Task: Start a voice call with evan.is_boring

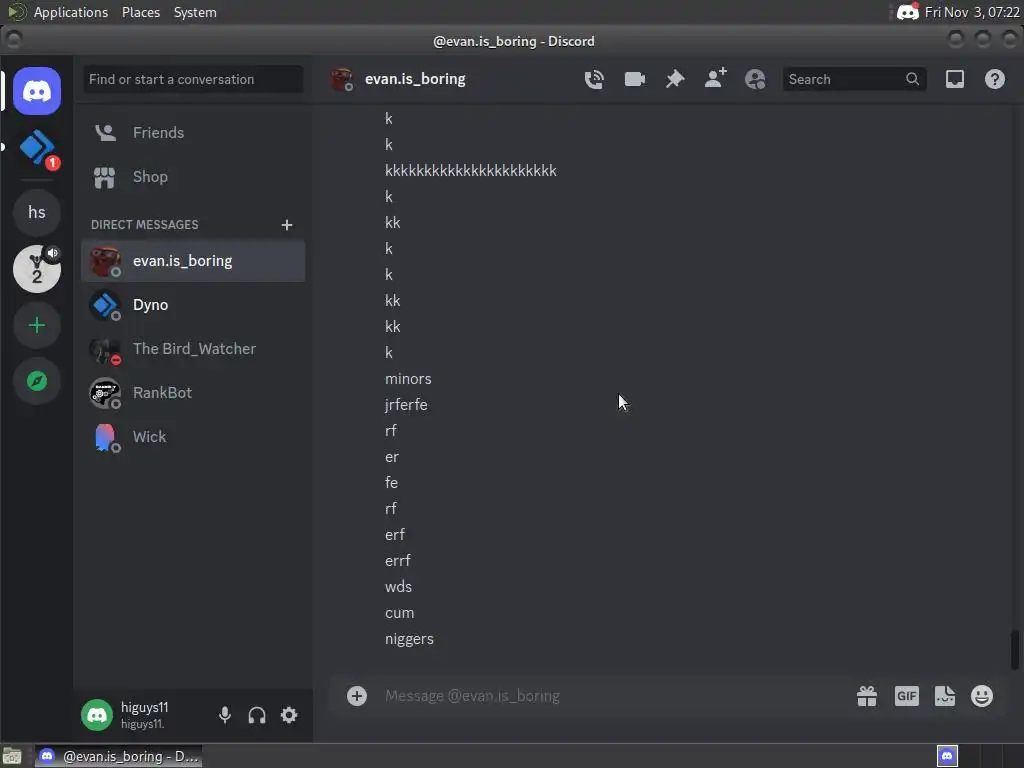Action: tap(594, 79)
